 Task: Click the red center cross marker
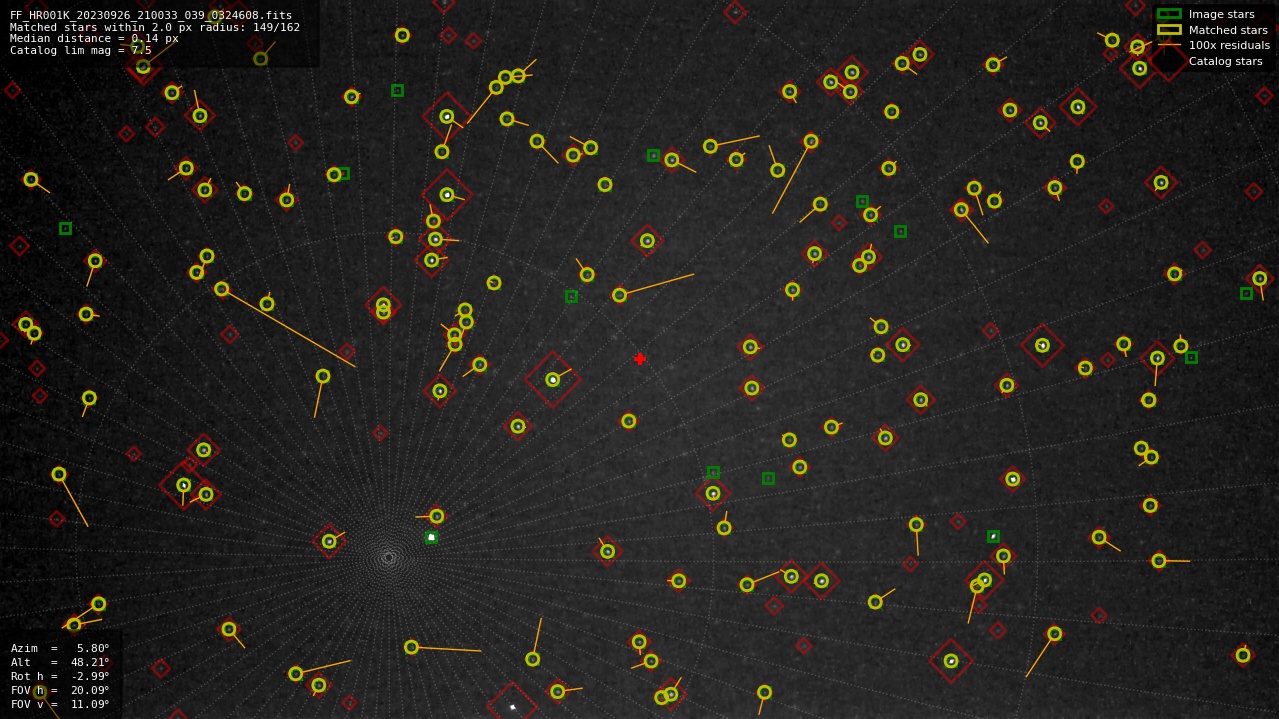[x=640, y=359]
